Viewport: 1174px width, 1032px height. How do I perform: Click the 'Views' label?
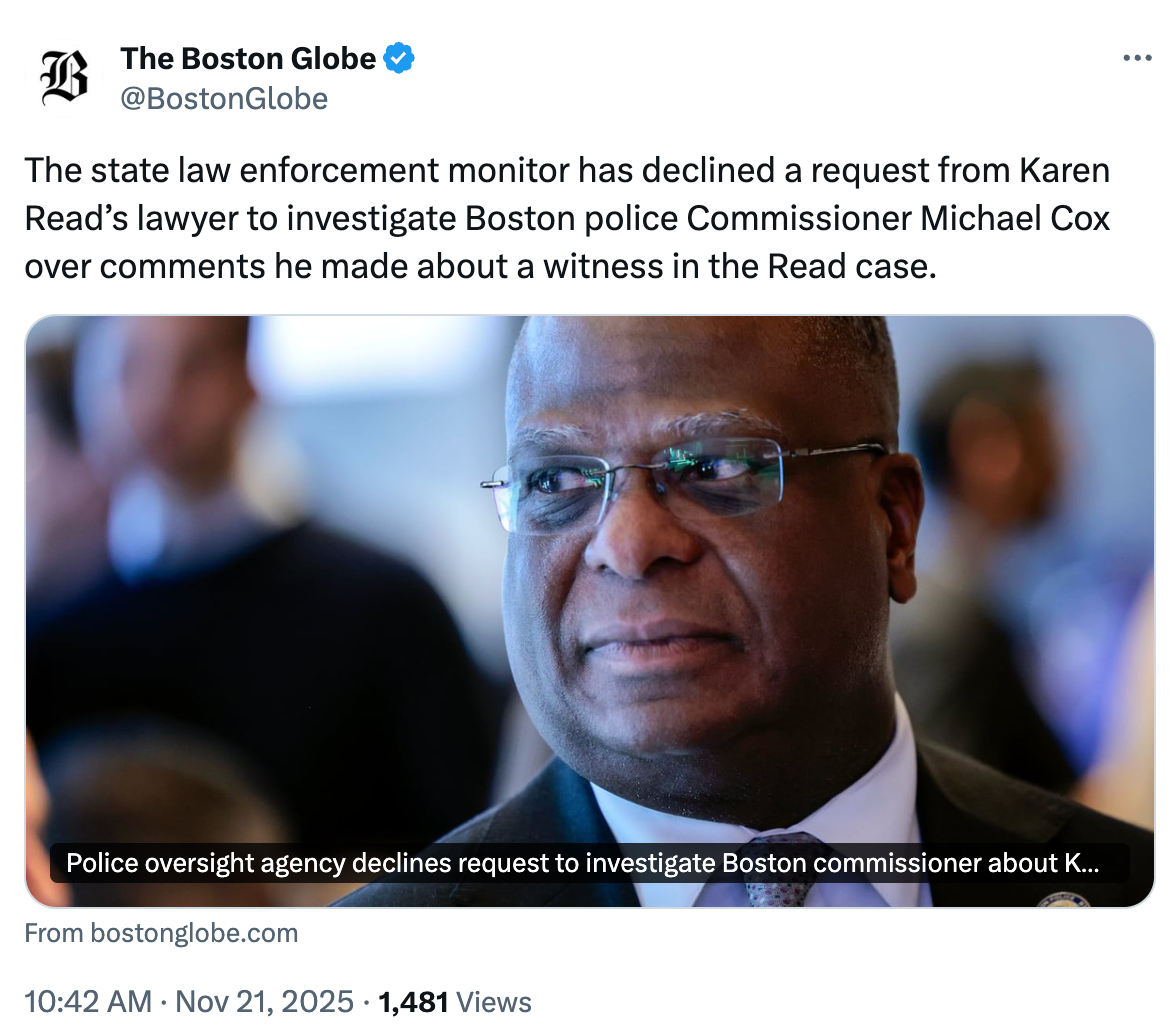[x=493, y=1001]
